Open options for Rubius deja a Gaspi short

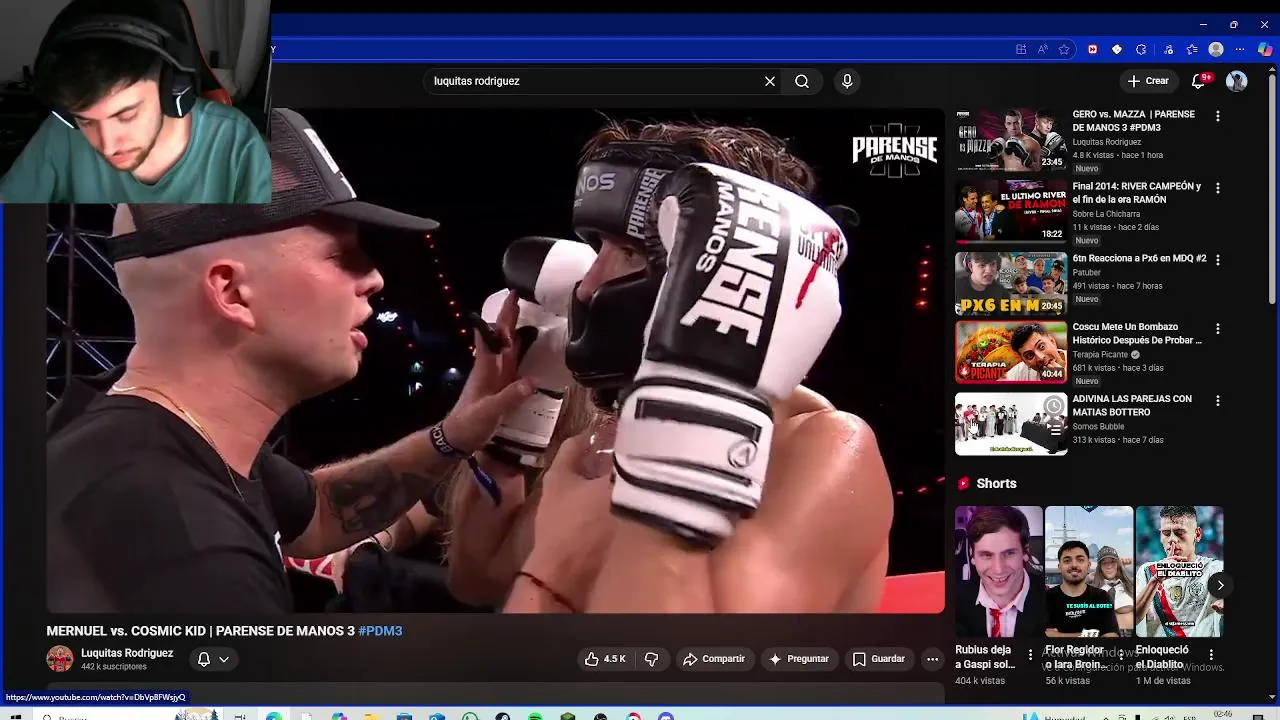coord(1030,655)
